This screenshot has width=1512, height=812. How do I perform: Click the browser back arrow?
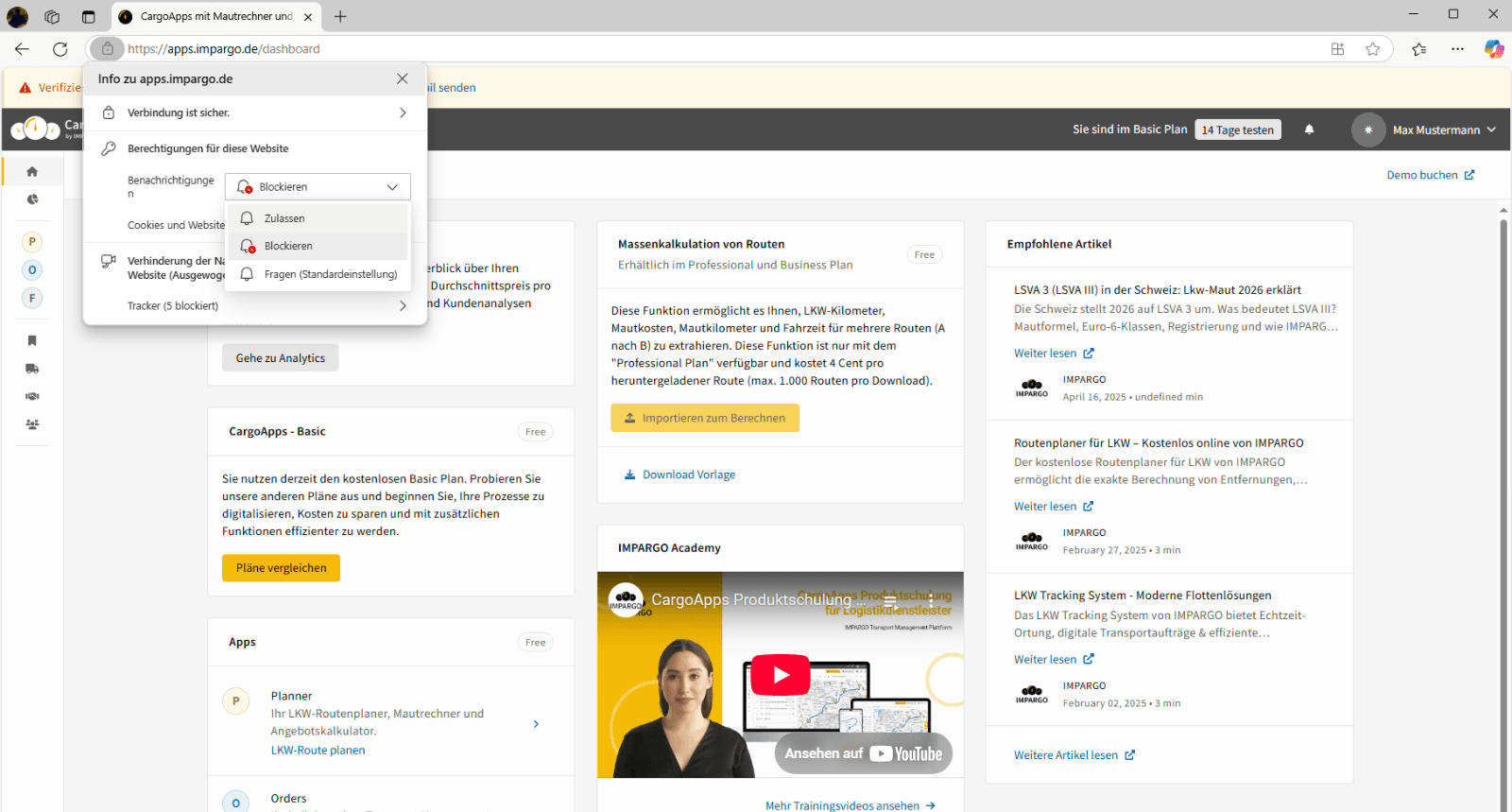tap(22, 48)
